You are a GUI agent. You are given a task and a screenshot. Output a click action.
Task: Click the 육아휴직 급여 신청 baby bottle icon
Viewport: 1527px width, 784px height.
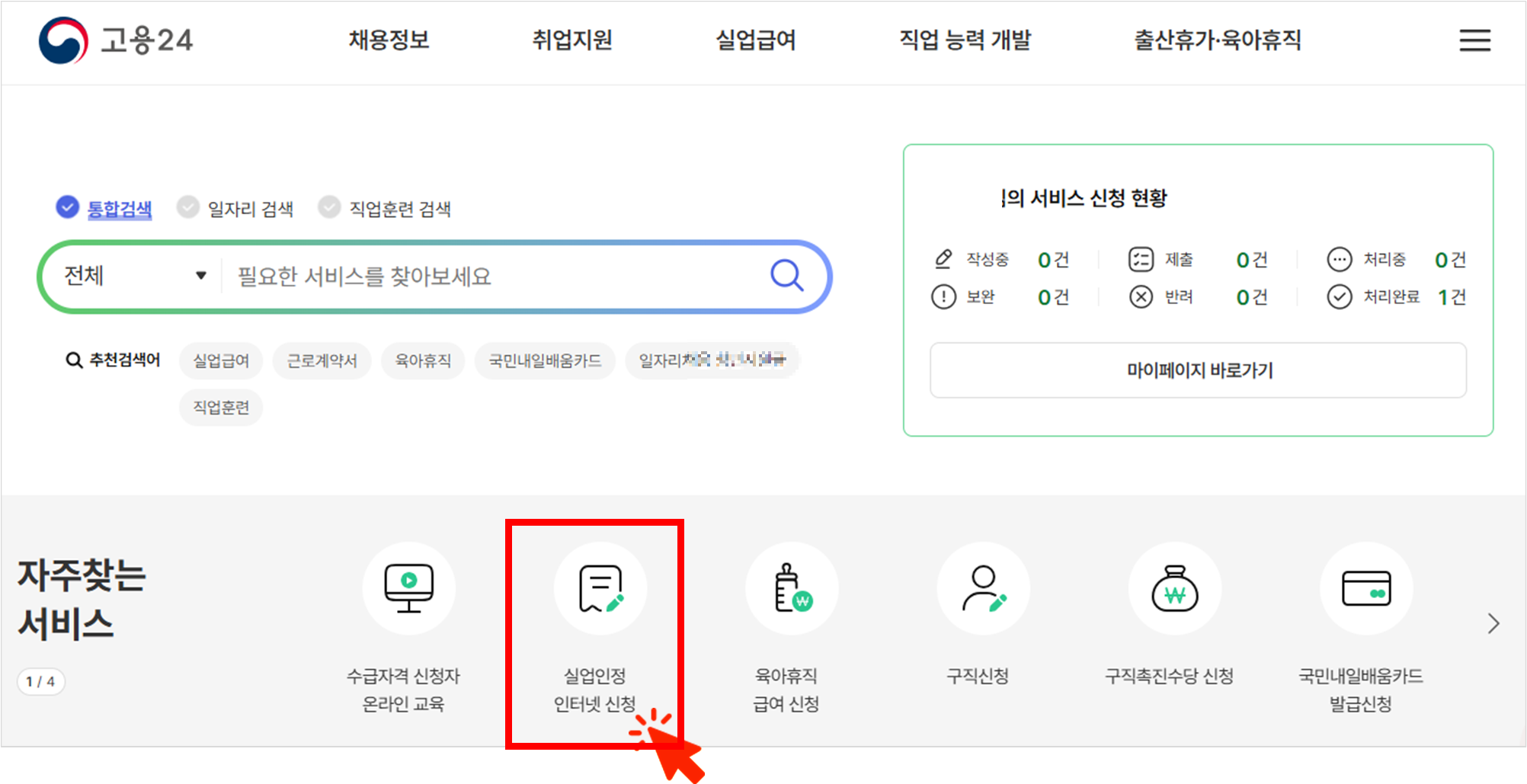pyautogui.click(x=791, y=588)
